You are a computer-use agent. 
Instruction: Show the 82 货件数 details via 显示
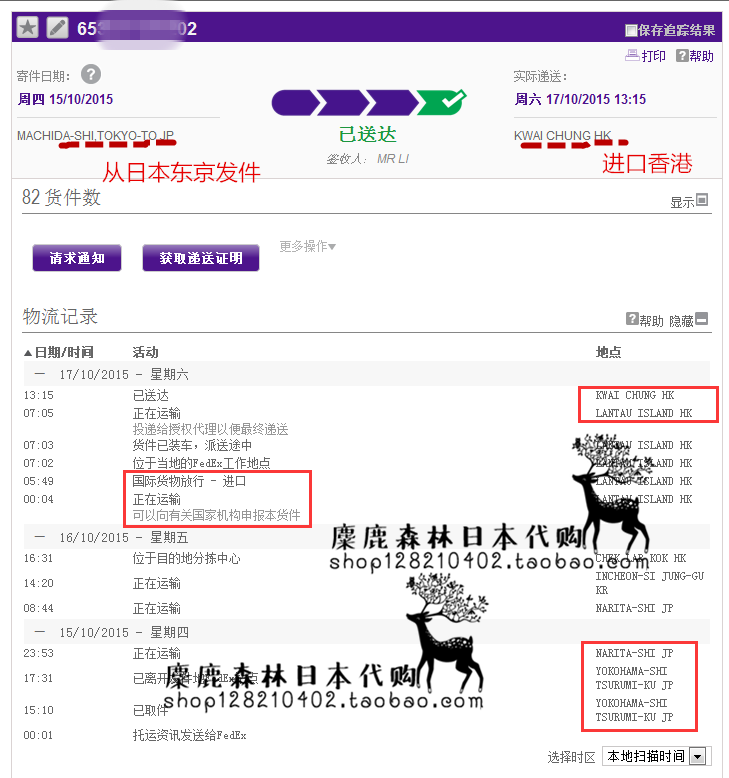click(689, 201)
